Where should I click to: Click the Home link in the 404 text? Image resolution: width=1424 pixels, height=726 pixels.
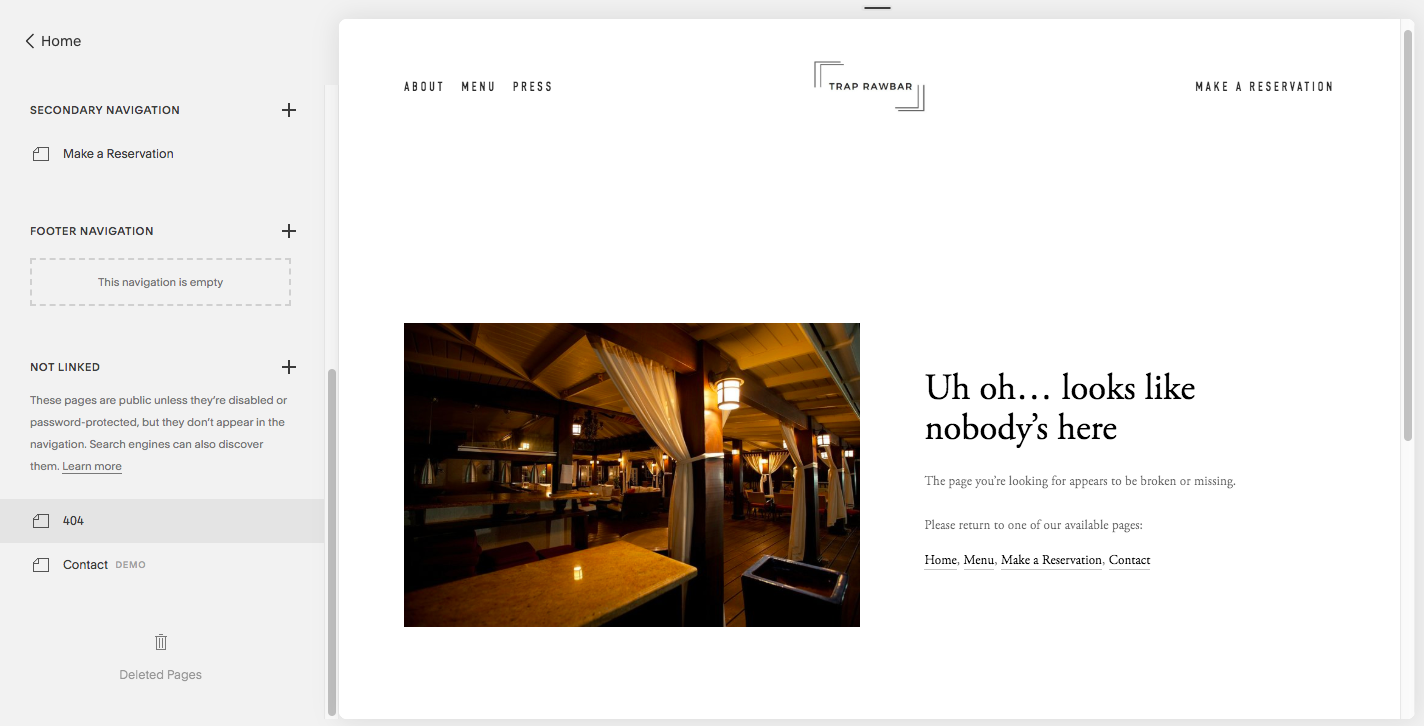click(939, 560)
